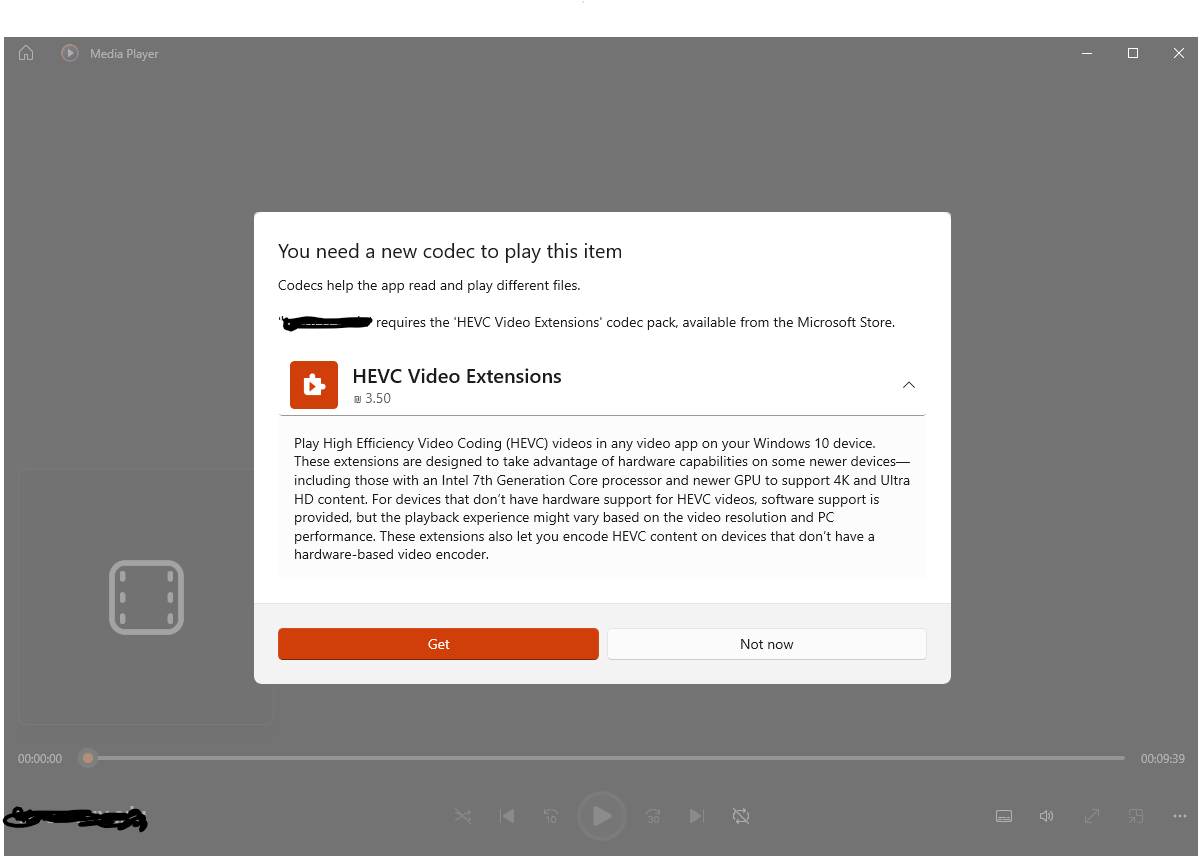
Task: Click the seek bar thumb
Action: click(88, 758)
